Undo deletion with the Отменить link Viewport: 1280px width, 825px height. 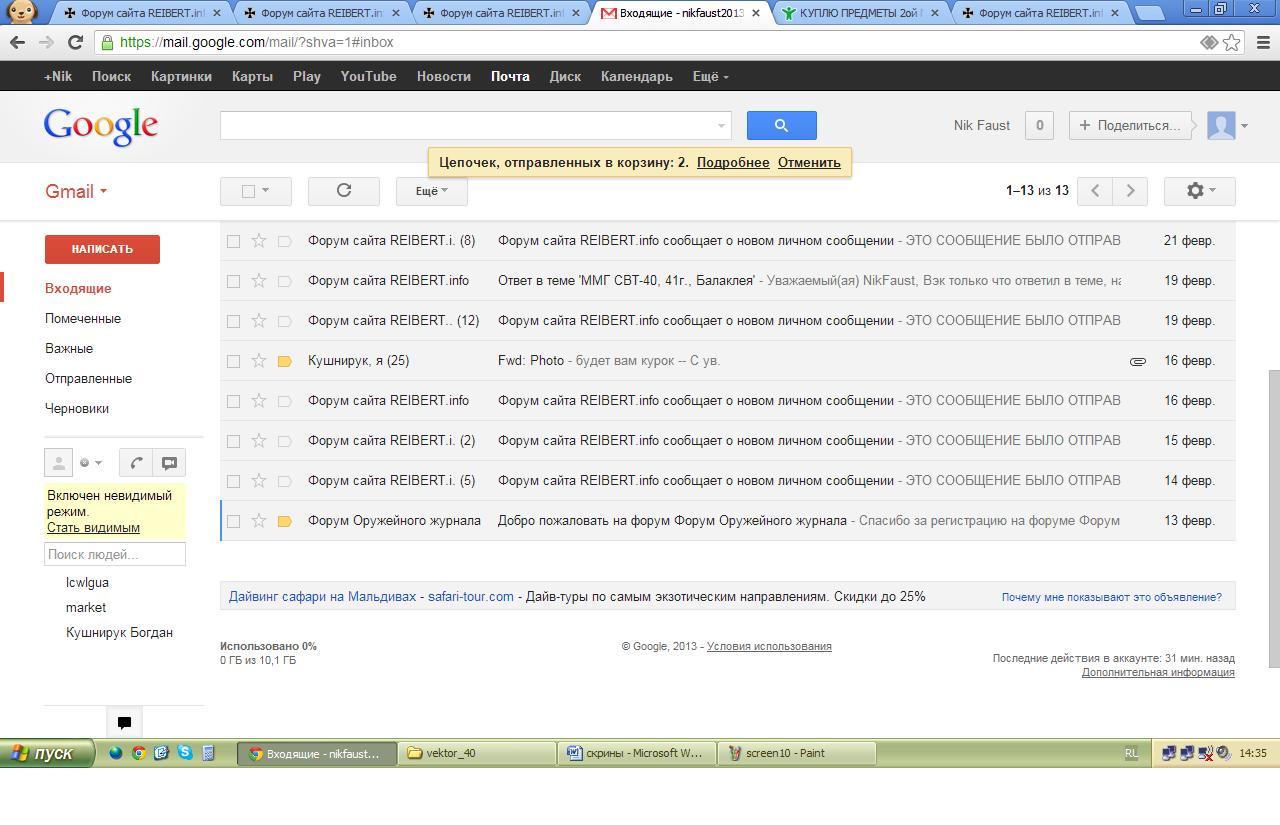pos(809,163)
